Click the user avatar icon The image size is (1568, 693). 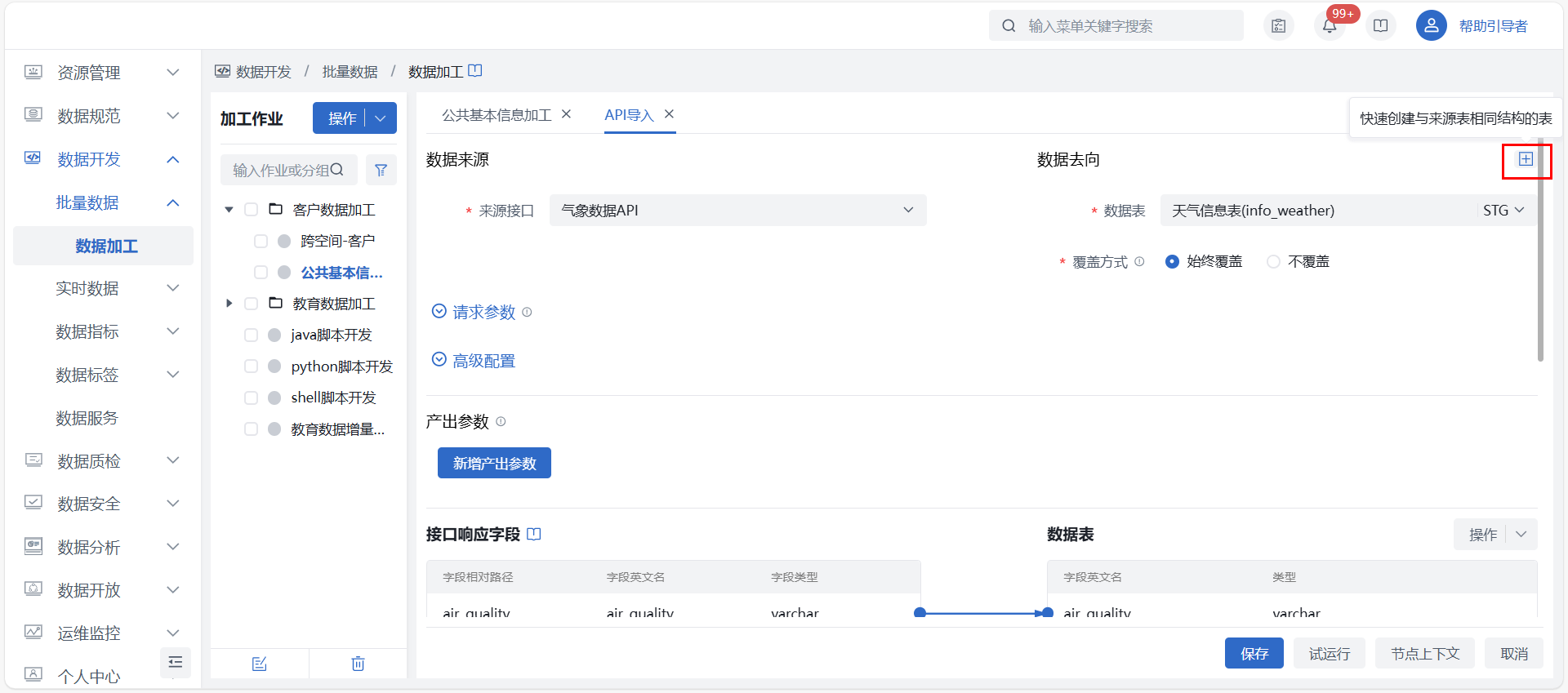[1432, 26]
